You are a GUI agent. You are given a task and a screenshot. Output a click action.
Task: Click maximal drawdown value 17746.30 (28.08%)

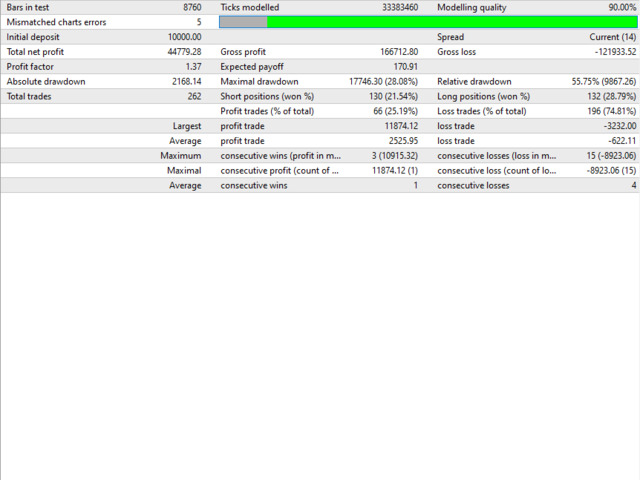383,82
